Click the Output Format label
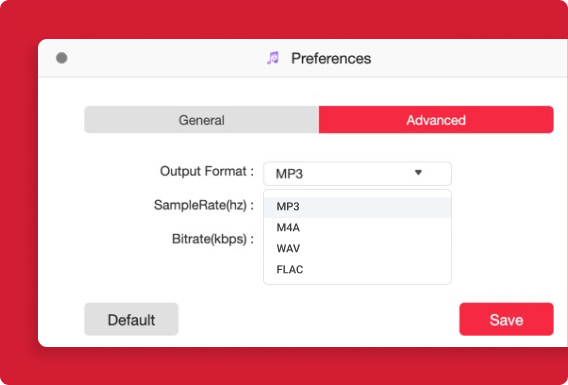This screenshot has width=568, height=385. click(207, 171)
